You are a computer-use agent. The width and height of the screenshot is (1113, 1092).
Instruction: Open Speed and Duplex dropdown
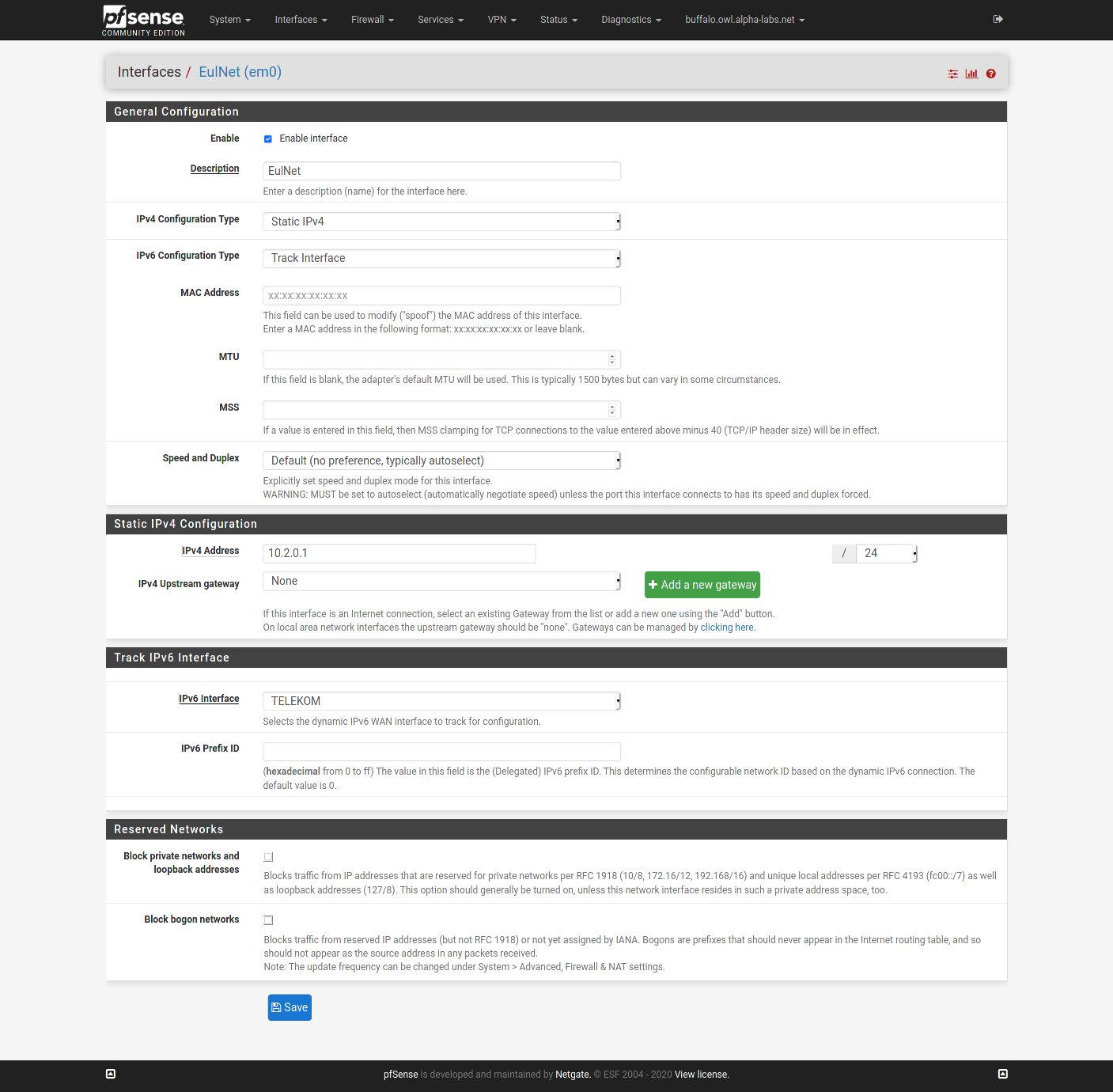(441, 461)
